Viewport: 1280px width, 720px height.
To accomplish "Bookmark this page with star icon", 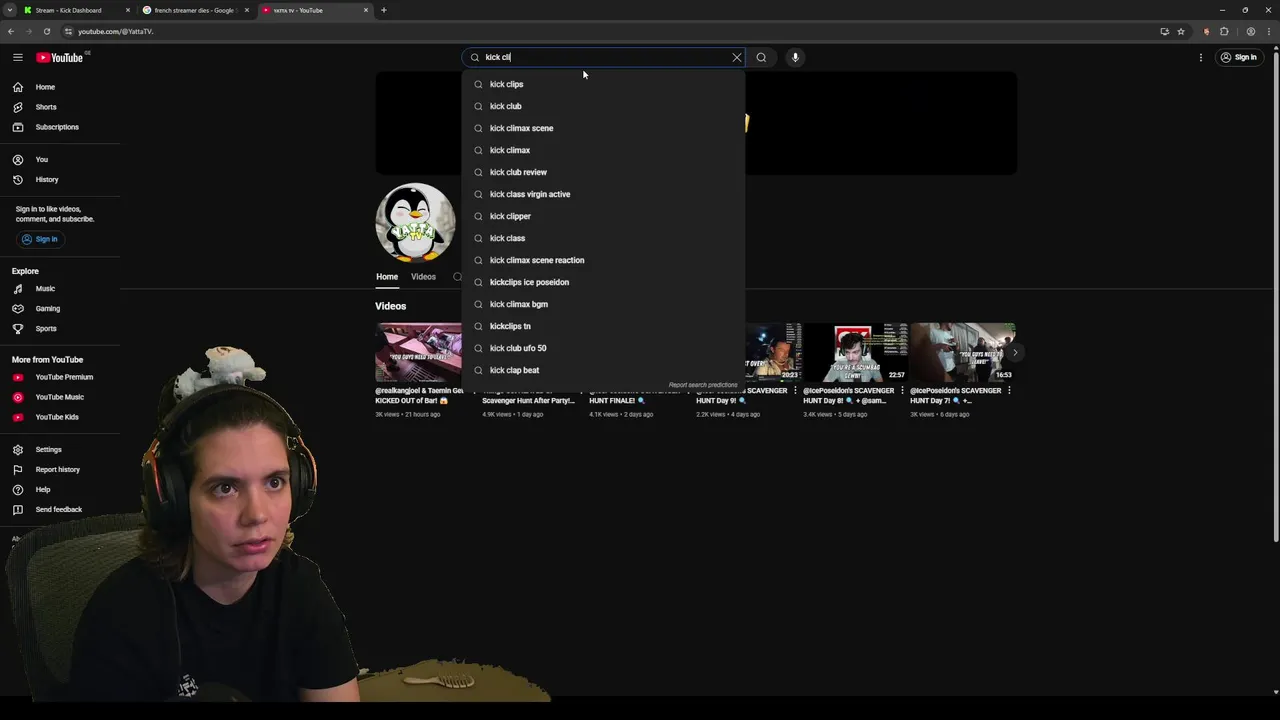I will tap(1181, 31).
